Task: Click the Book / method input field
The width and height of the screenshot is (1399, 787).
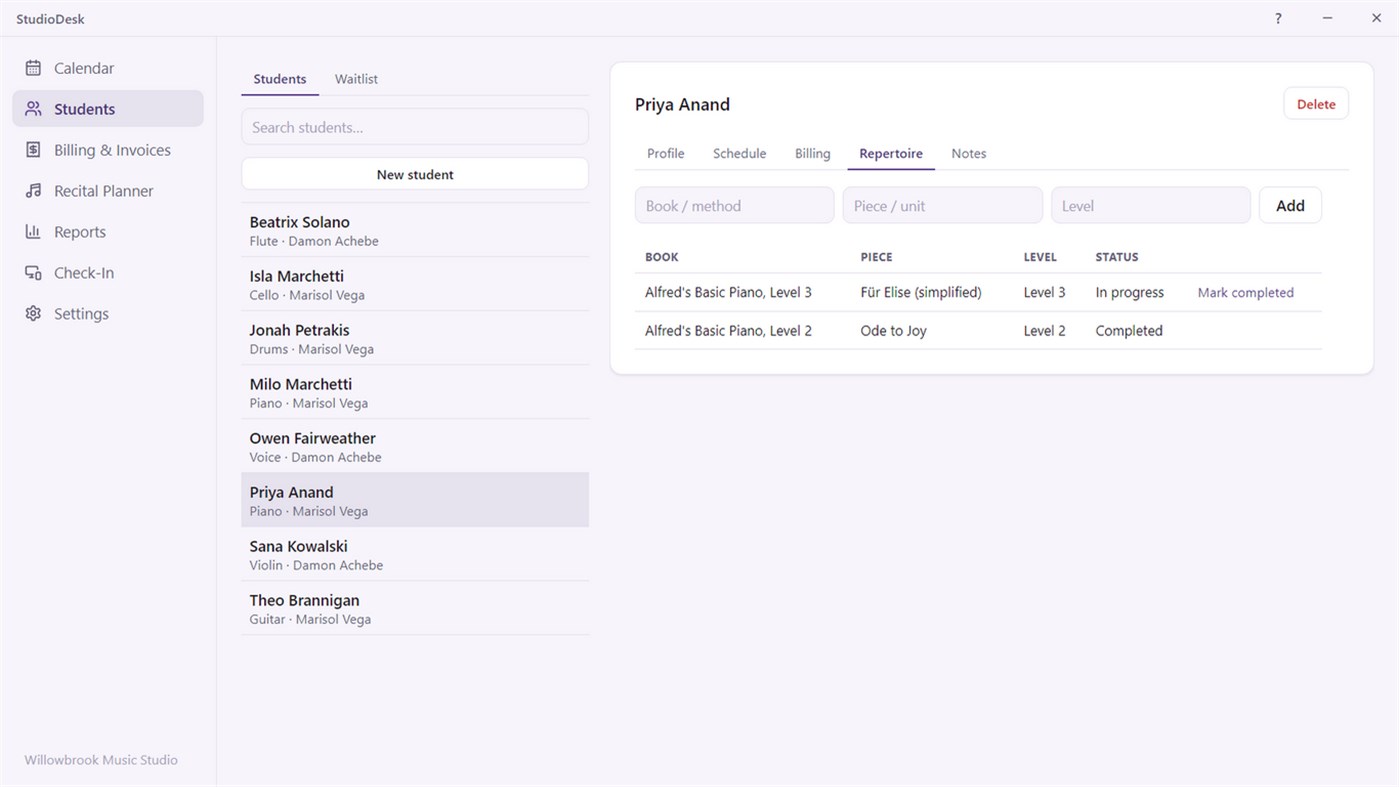Action: tap(734, 205)
